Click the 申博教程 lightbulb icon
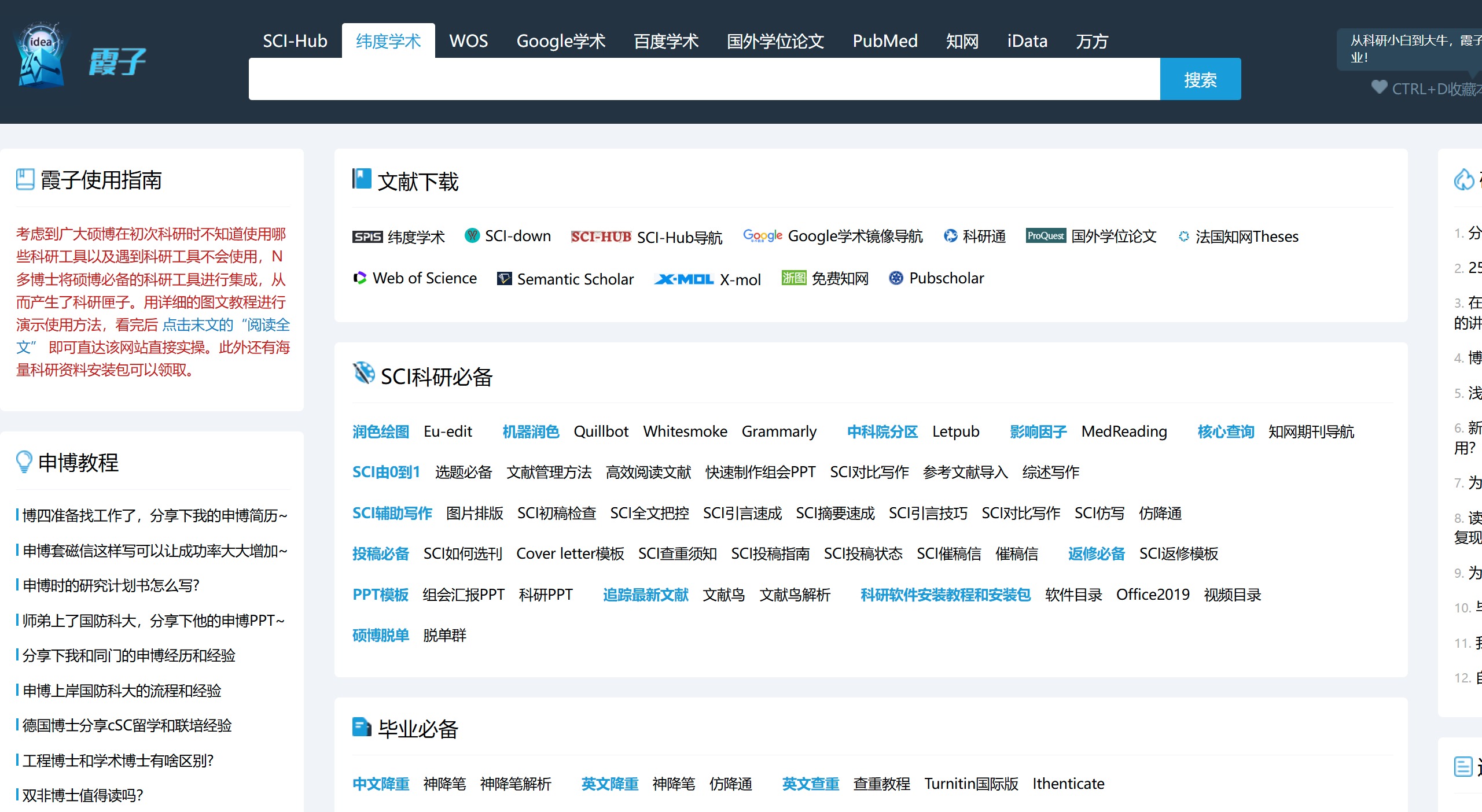This screenshot has height=812, width=1482. coord(24,462)
